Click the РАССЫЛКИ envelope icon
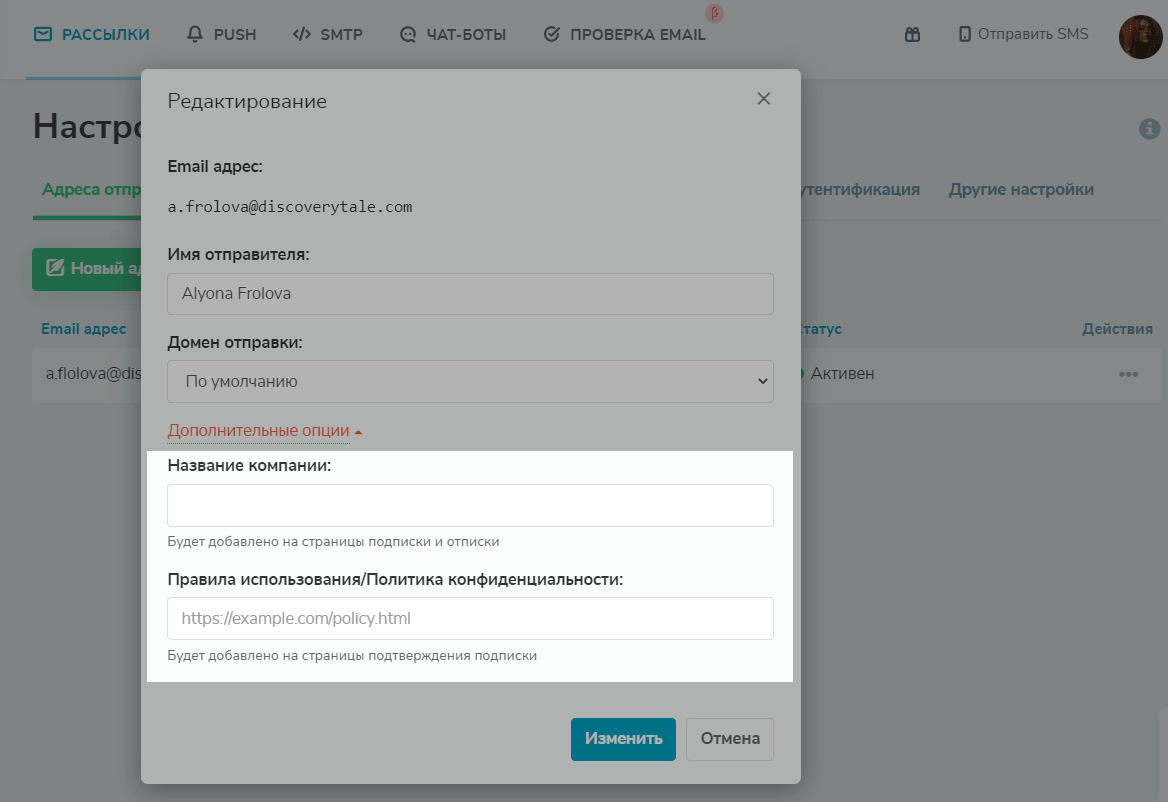This screenshot has width=1168, height=802. click(42, 35)
